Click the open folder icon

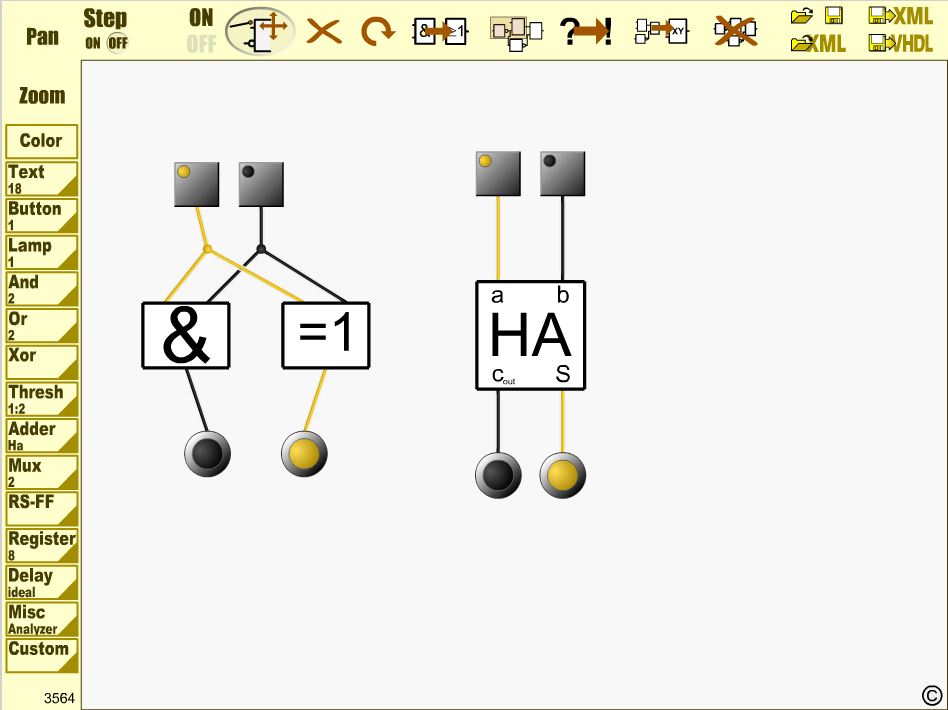tap(802, 15)
